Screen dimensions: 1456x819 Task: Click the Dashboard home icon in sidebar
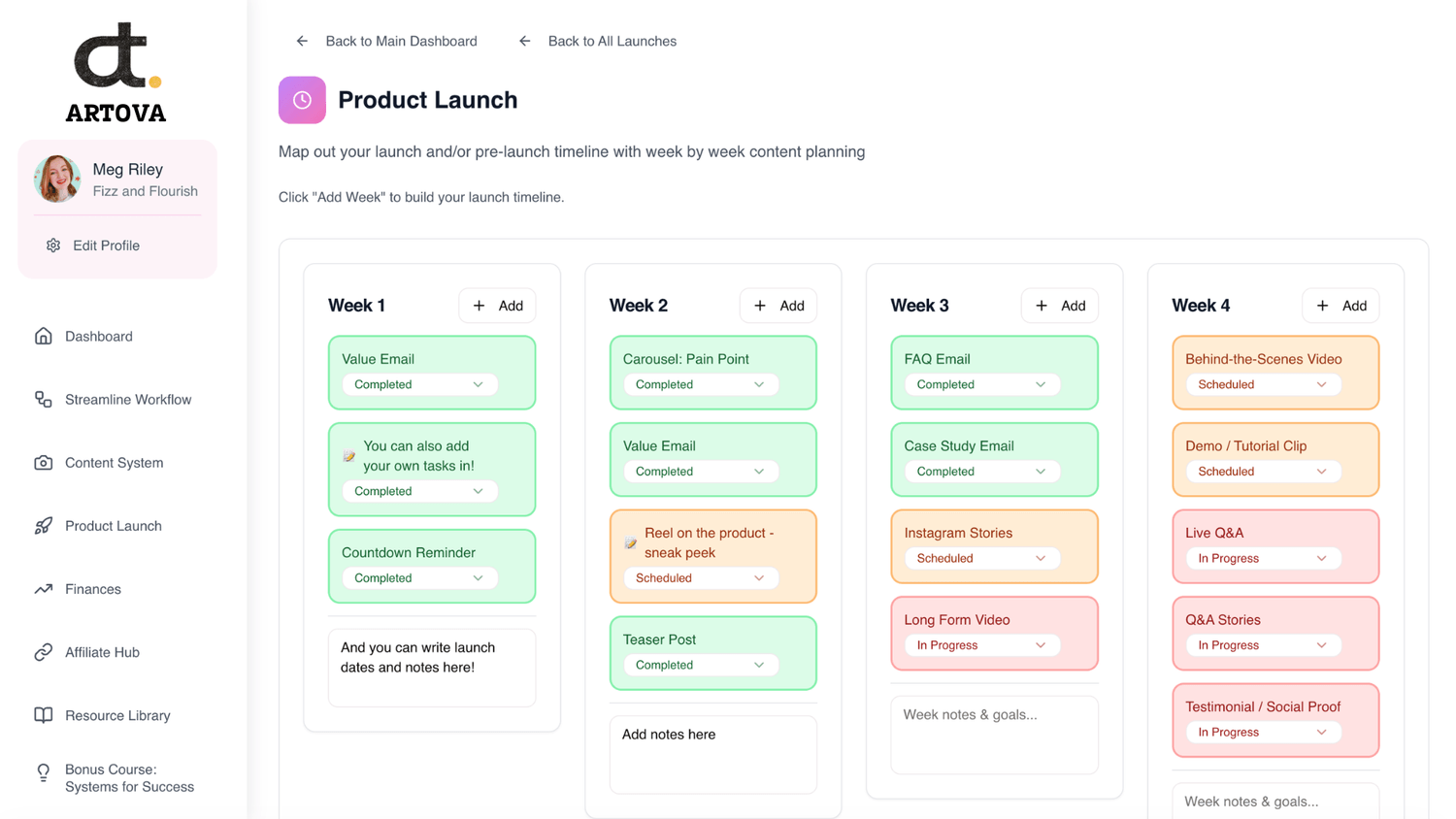(43, 336)
